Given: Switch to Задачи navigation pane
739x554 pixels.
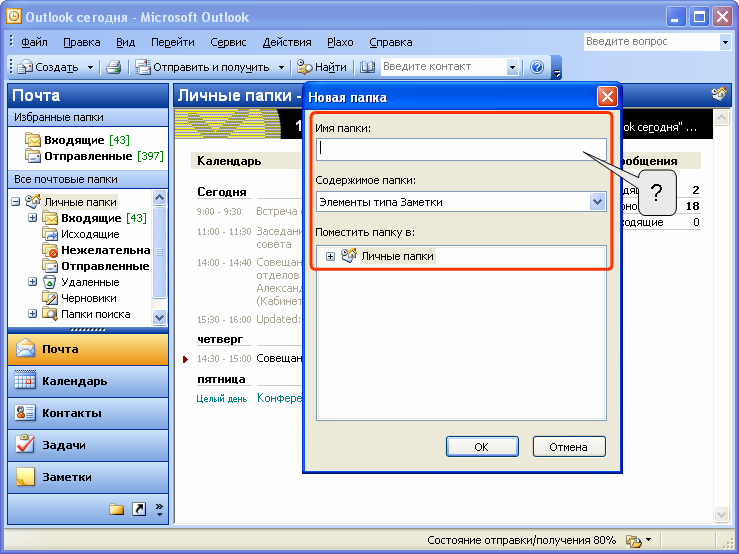Looking at the screenshot, I should [x=88, y=445].
